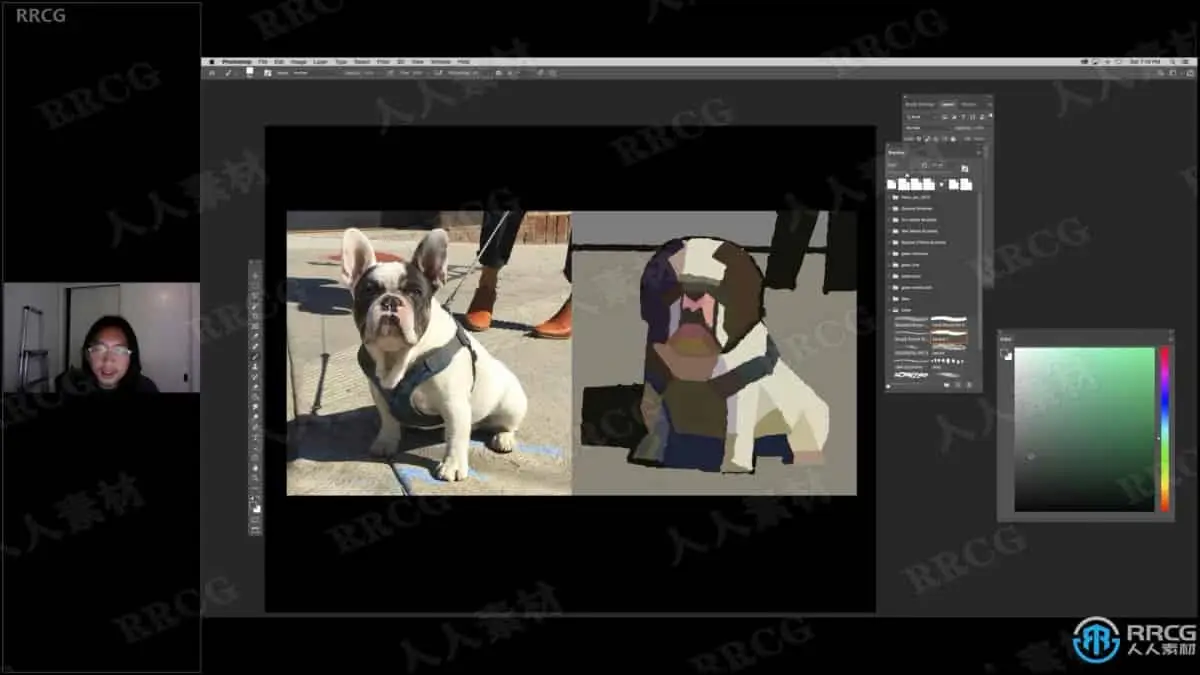Click the dog reference photo on canvas
The height and width of the screenshot is (675, 1200).
429,353
